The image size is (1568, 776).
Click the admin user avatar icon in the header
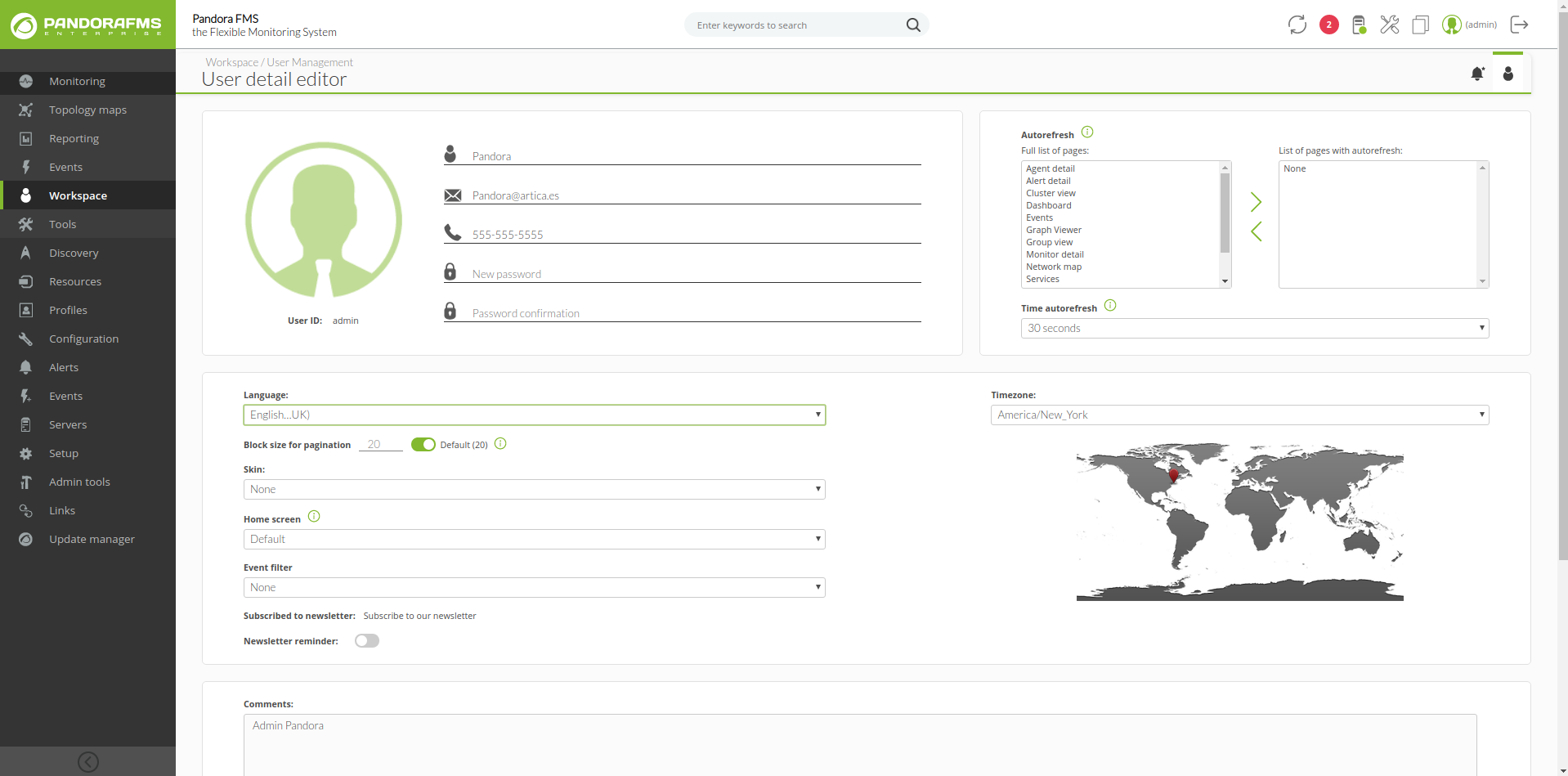1452,25
